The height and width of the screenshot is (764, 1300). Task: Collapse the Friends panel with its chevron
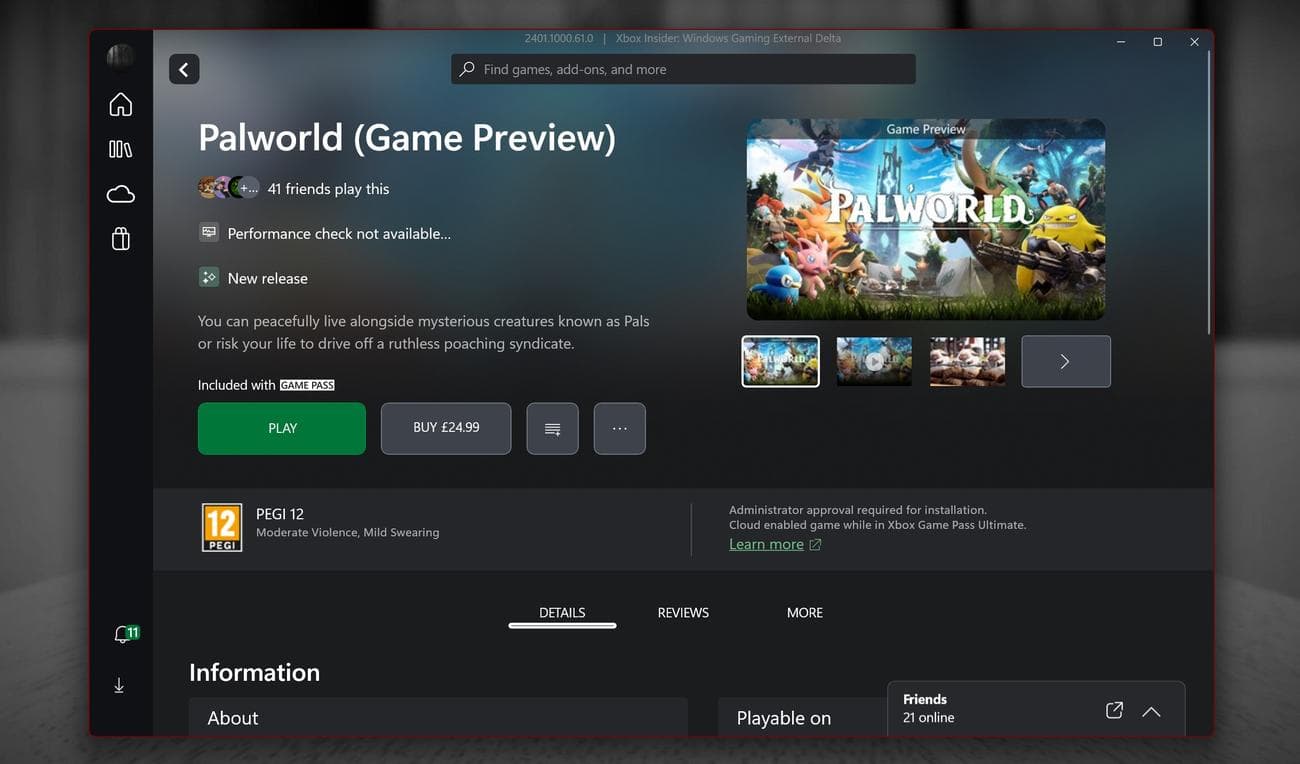[1151, 710]
